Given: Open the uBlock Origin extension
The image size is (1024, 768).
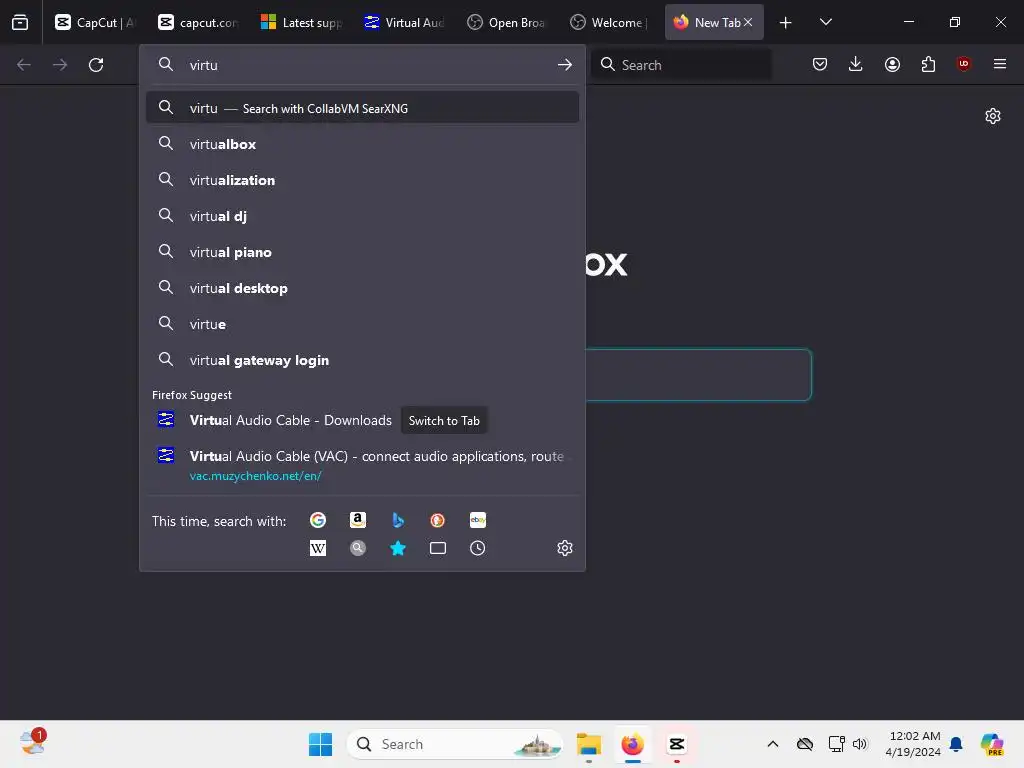Looking at the screenshot, I should point(963,64).
